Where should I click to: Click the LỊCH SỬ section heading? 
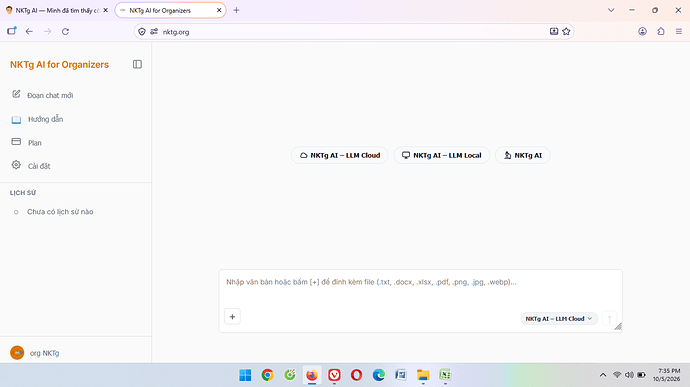coord(23,193)
